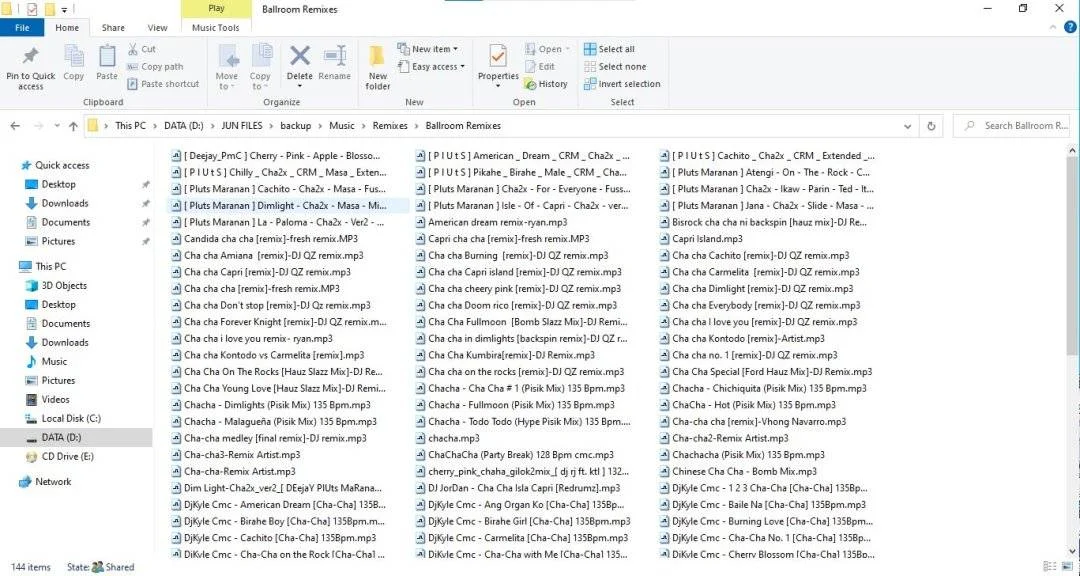Click the Play contextual tab
The height and width of the screenshot is (576, 1080).
[x=216, y=9]
